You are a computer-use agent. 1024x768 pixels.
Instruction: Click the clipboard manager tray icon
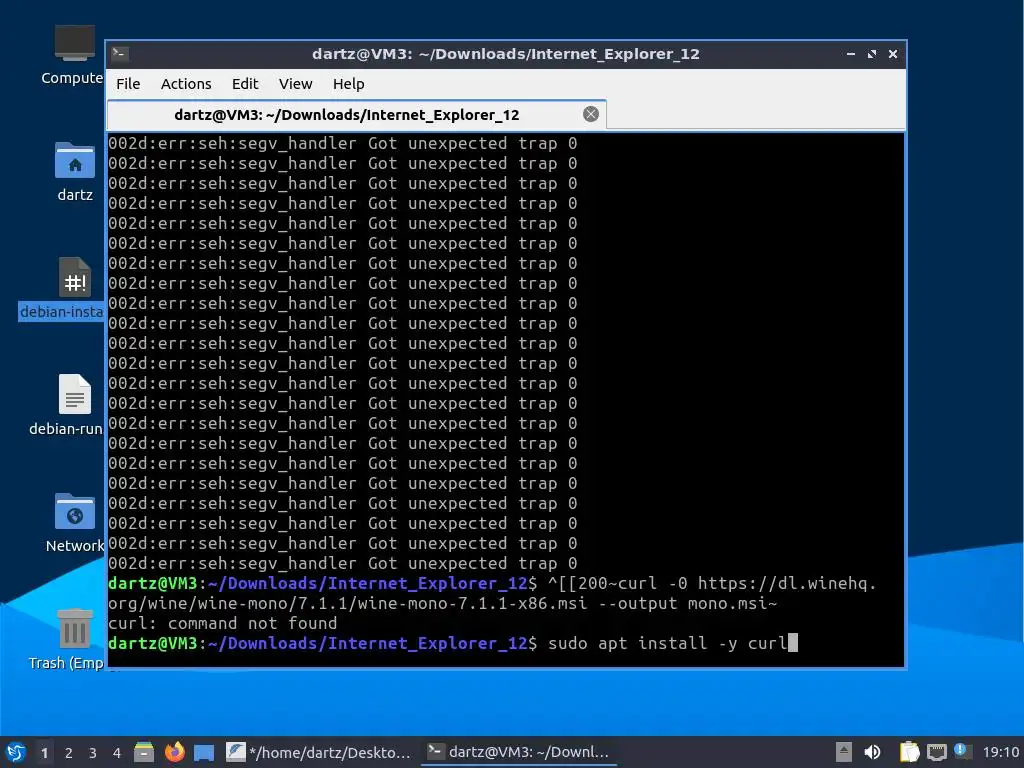pyautogui.click(x=909, y=752)
